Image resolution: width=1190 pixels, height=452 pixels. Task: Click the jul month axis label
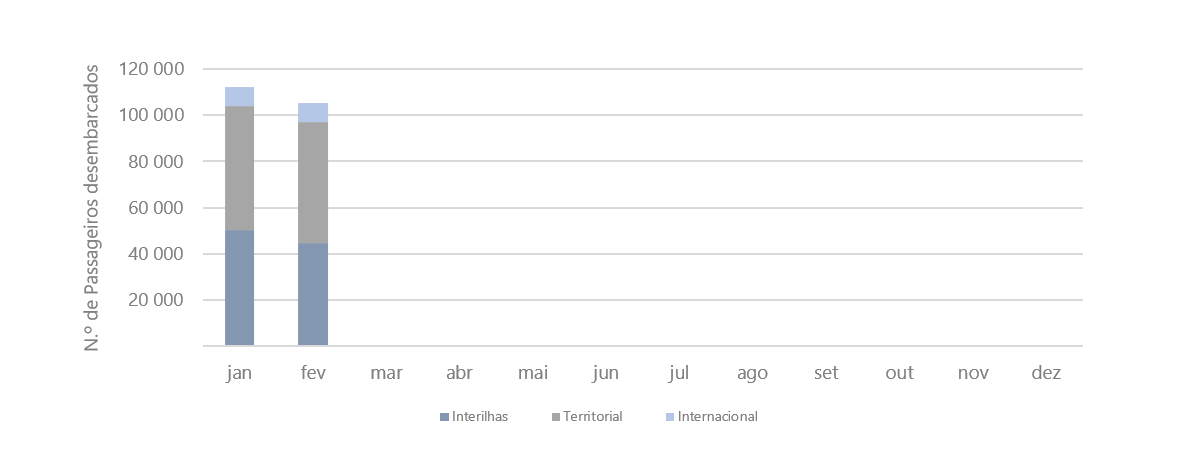coord(679,373)
